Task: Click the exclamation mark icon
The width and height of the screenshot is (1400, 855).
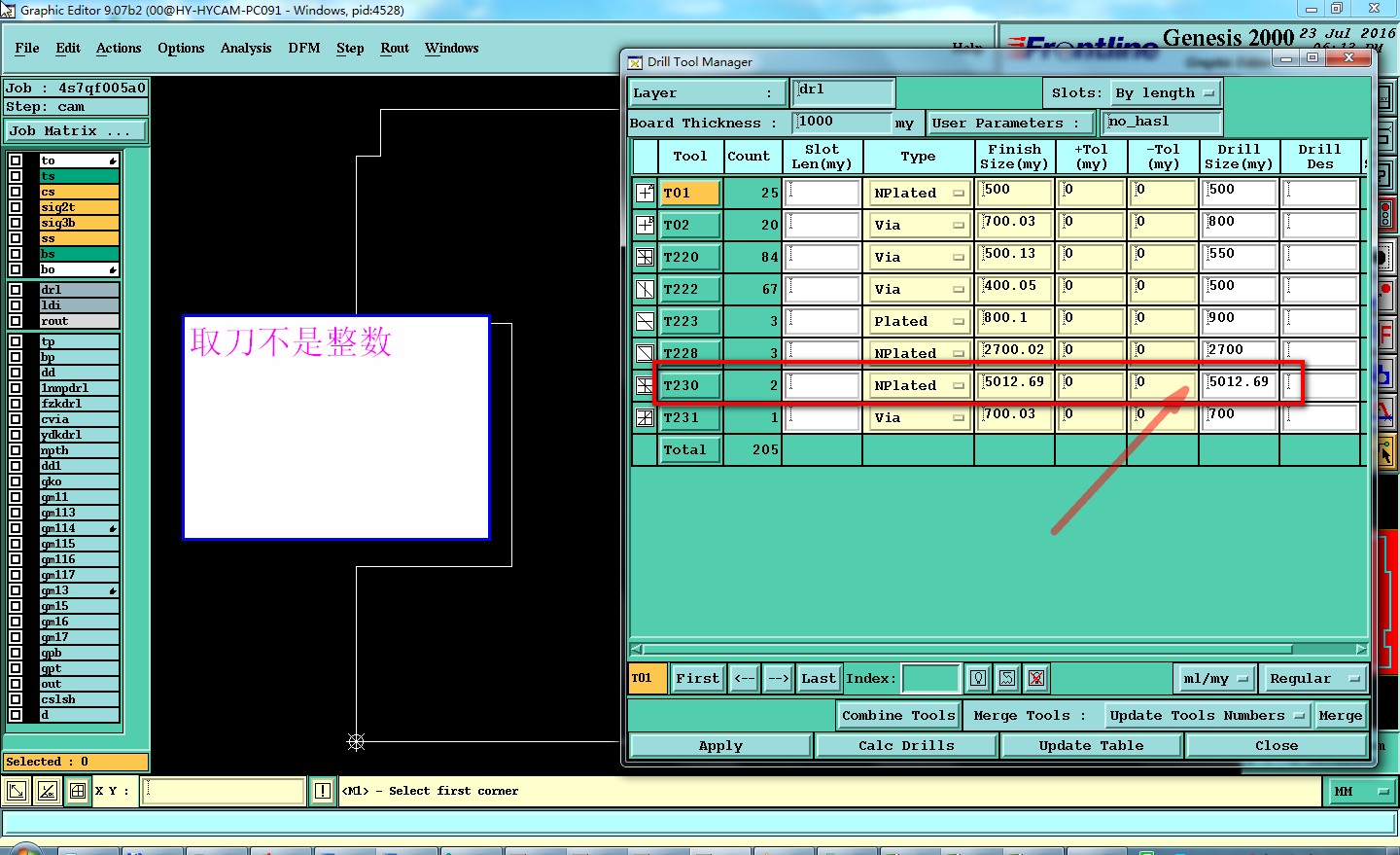Action: (x=323, y=791)
